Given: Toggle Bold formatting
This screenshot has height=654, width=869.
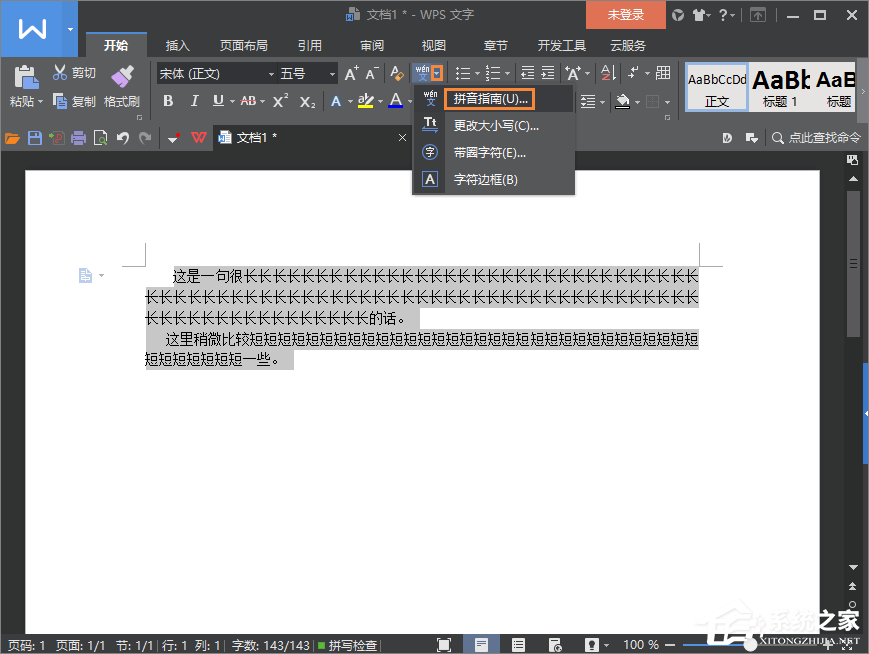Looking at the screenshot, I should pyautogui.click(x=168, y=101).
